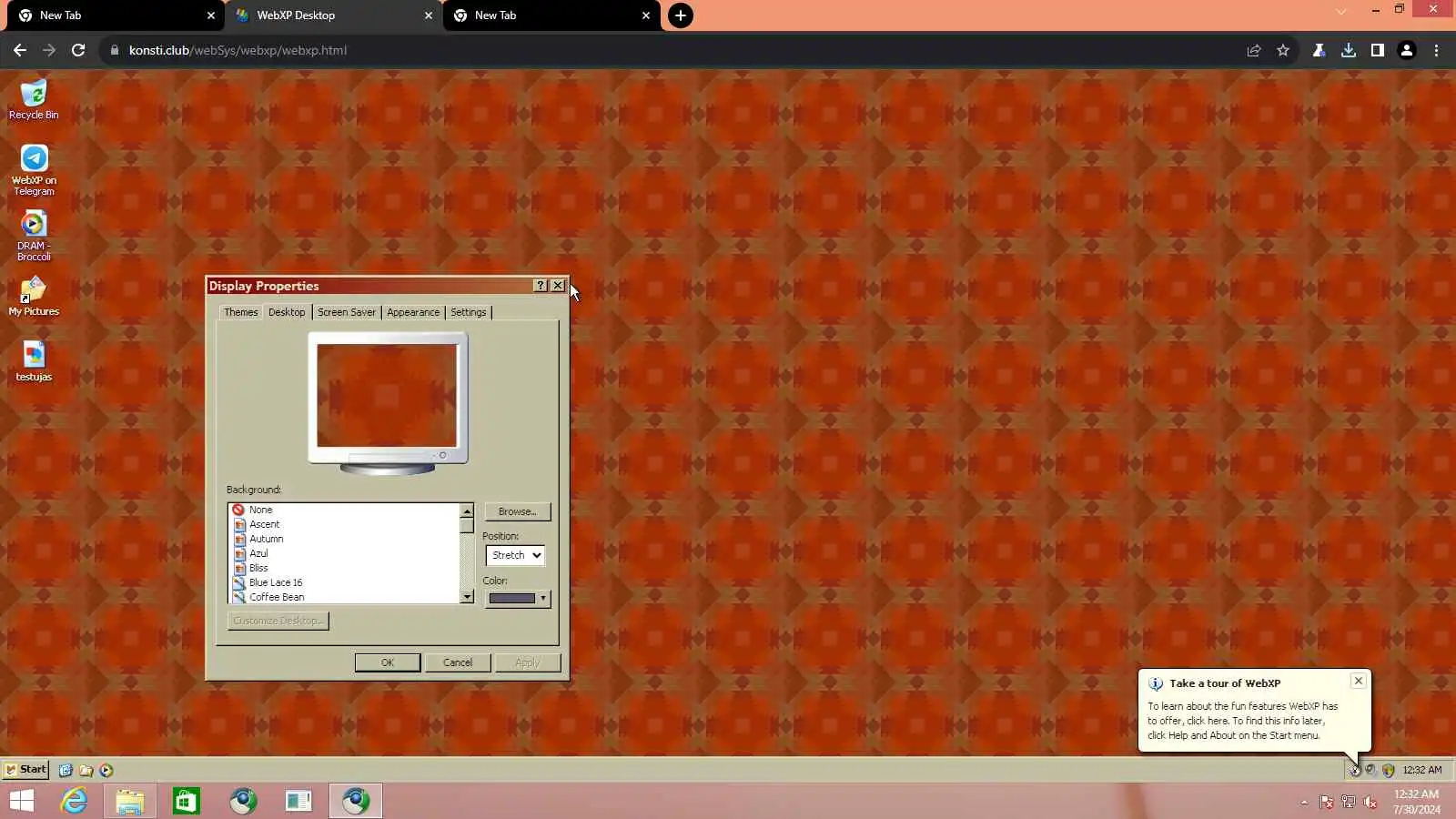Viewport: 1456px width, 819px height.
Task: Click the WebXP taskbar clock showing 12:32 AM
Action: [x=1422, y=770]
